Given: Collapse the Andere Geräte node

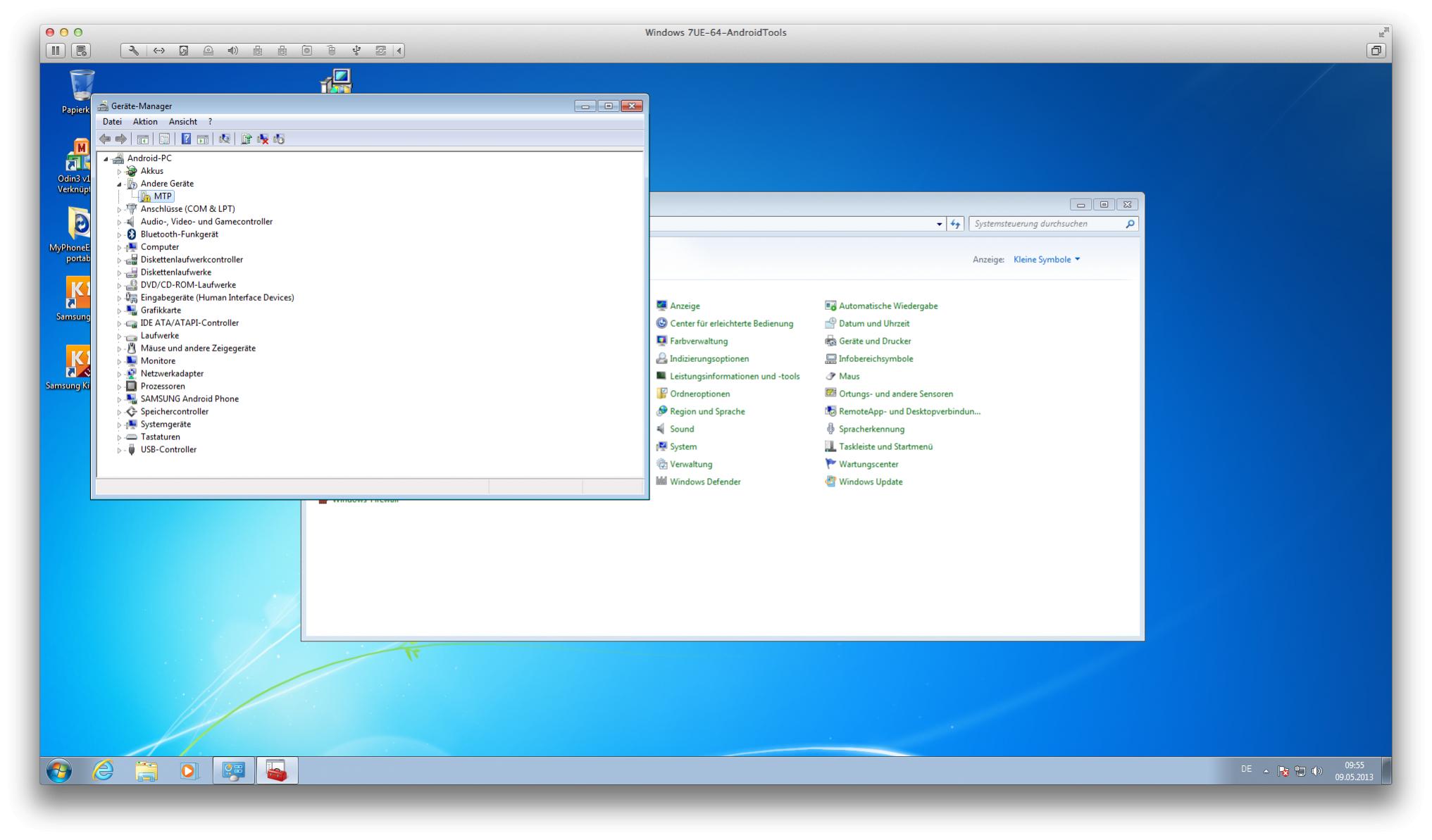Looking at the screenshot, I should click(x=119, y=184).
